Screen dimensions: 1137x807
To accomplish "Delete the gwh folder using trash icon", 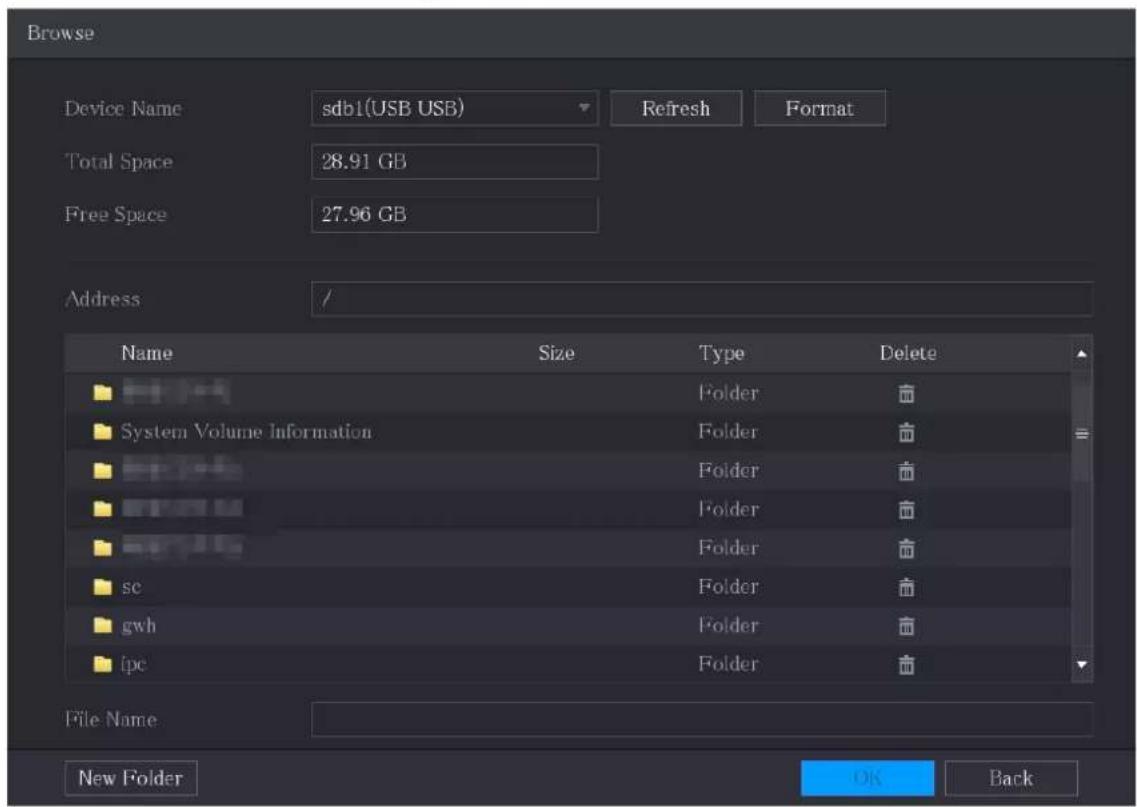I will click(906, 625).
